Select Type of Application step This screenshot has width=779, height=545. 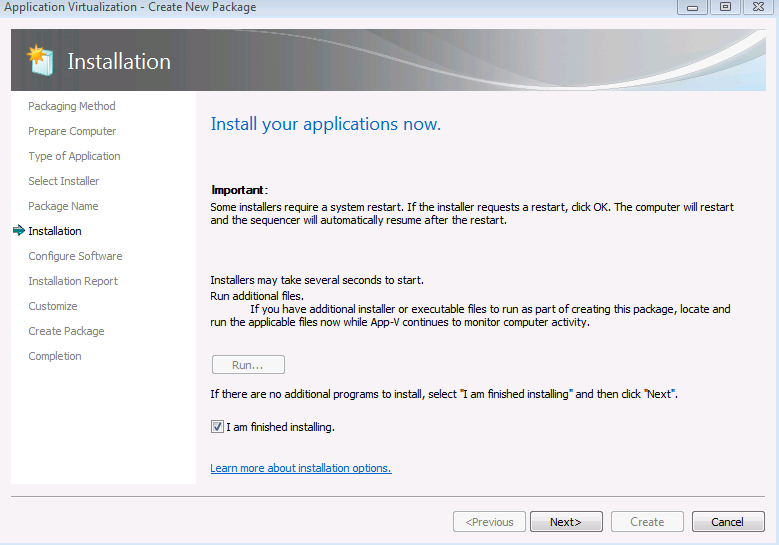click(x=74, y=156)
